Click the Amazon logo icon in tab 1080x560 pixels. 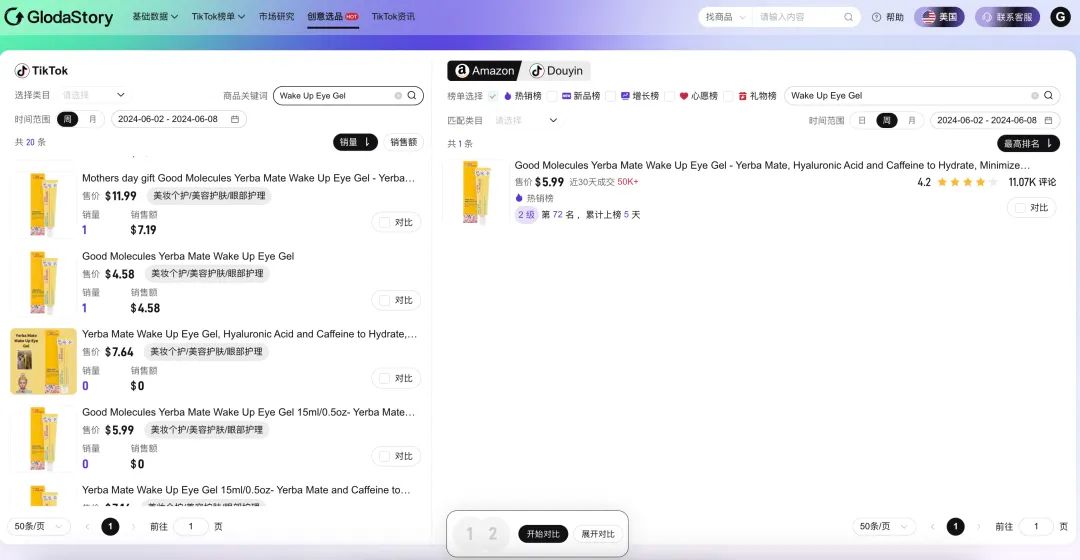click(462, 70)
